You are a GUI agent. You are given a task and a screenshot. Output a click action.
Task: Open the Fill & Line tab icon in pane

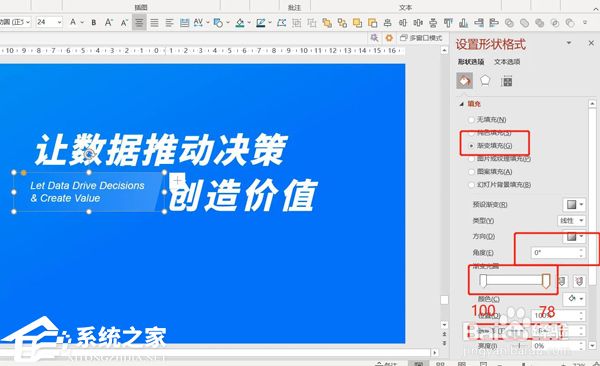click(x=465, y=81)
